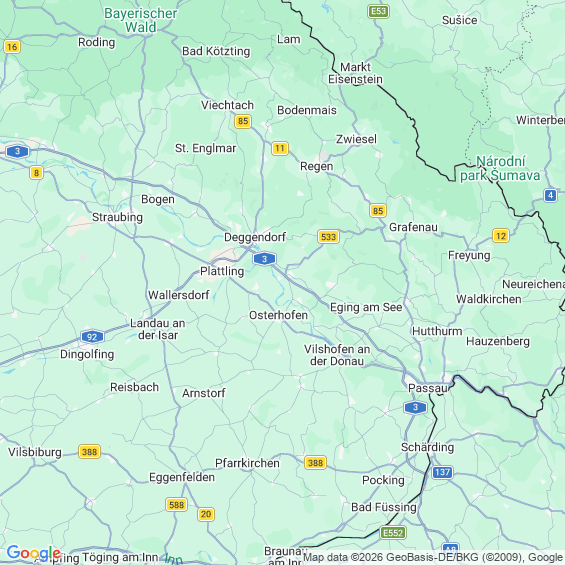The width and height of the screenshot is (565, 565).
Task: Select the Passau city label
Action: coord(428,388)
